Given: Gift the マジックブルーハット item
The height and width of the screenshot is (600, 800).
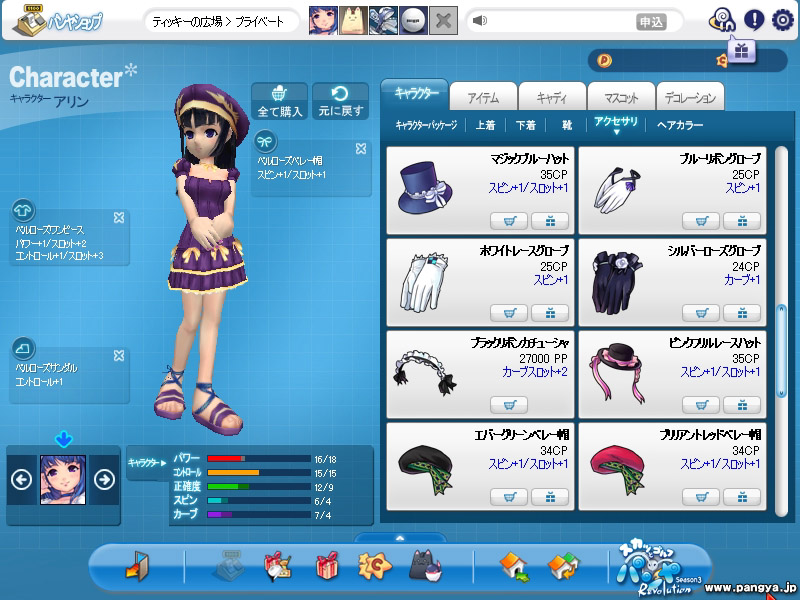Looking at the screenshot, I should tap(549, 221).
